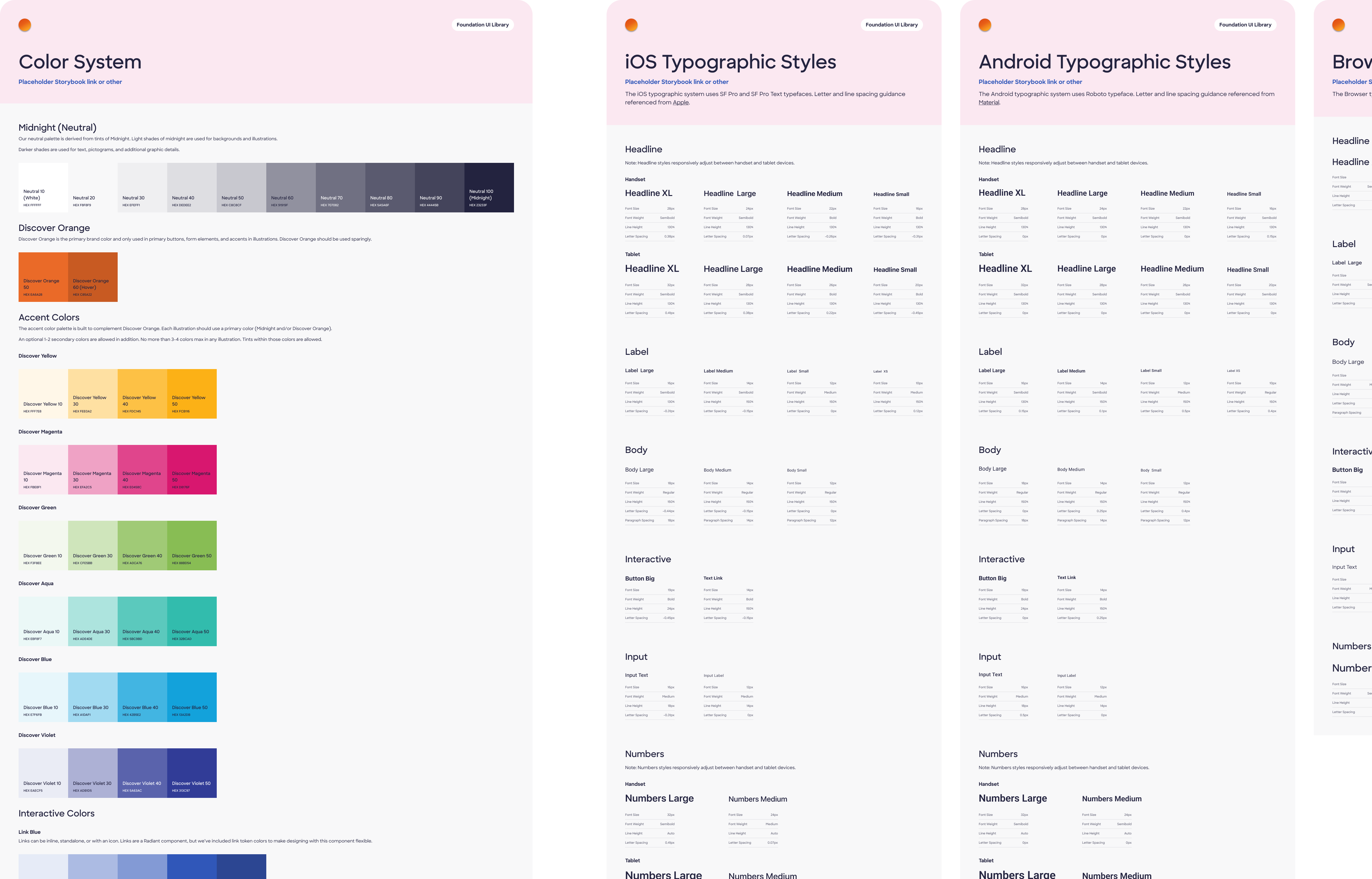The height and width of the screenshot is (879, 1372).
Task: Select the Discover Magenta 40 swatch
Action: tap(142, 469)
